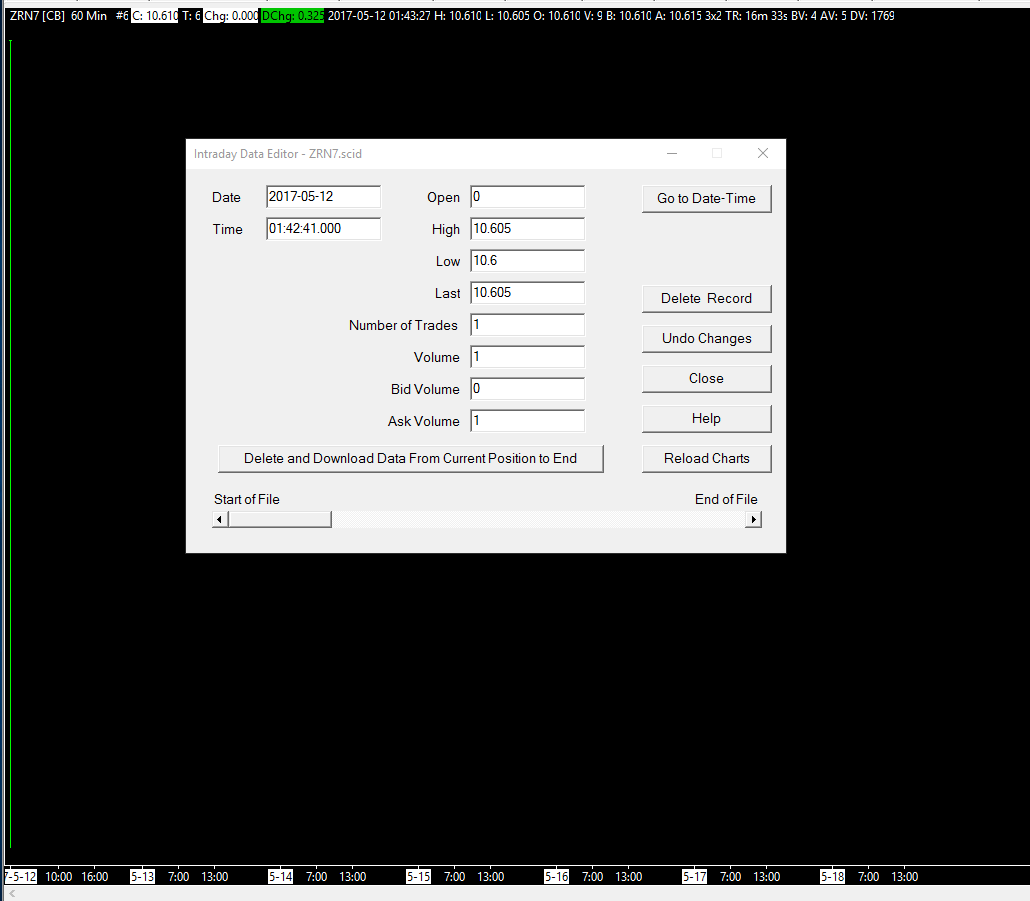The height and width of the screenshot is (901, 1030).
Task: Edit the High price field
Action: point(527,229)
